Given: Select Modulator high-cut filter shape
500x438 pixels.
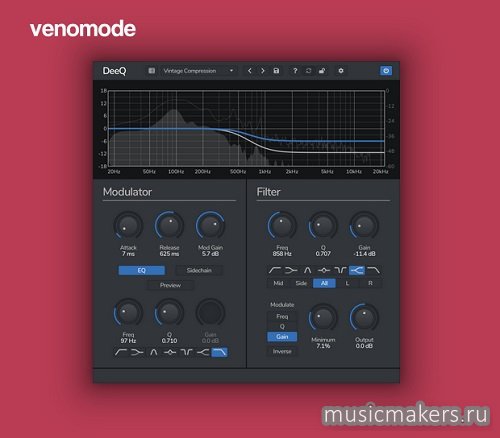Looking at the screenshot, I should click(x=220, y=352).
